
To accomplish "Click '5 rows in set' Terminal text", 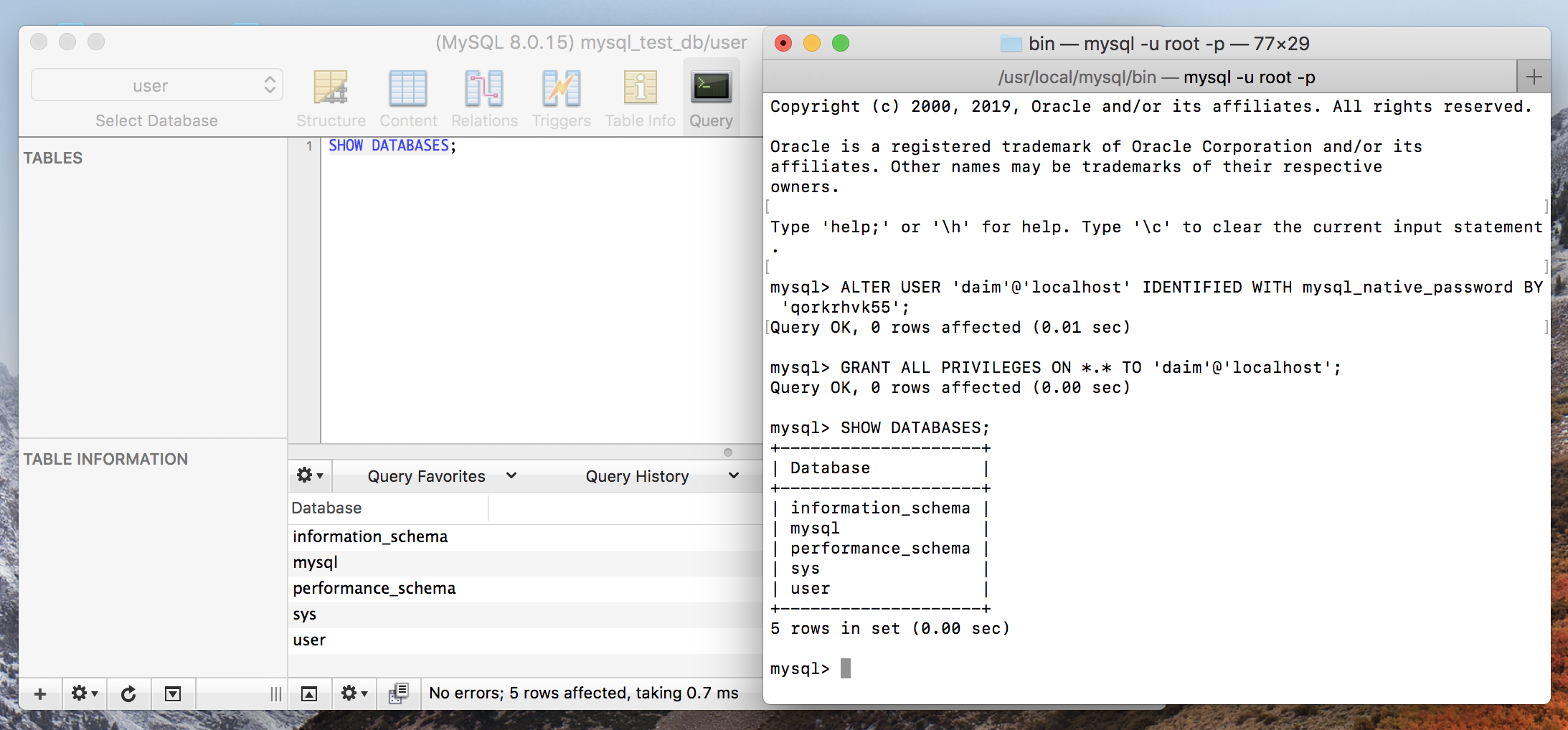I will [x=835, y=629].
